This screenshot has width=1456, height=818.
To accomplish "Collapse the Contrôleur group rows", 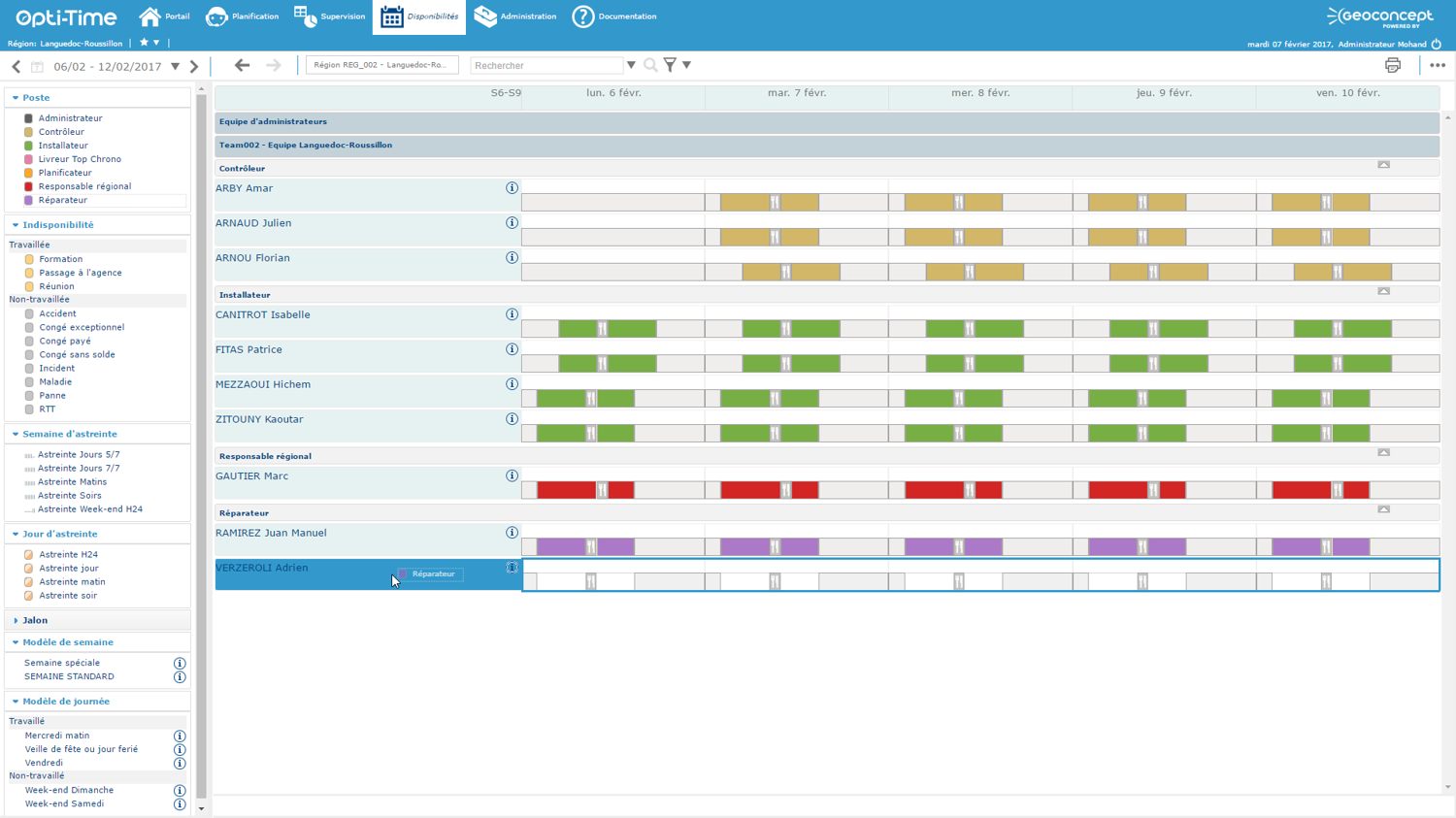I will coord(1383,165).
